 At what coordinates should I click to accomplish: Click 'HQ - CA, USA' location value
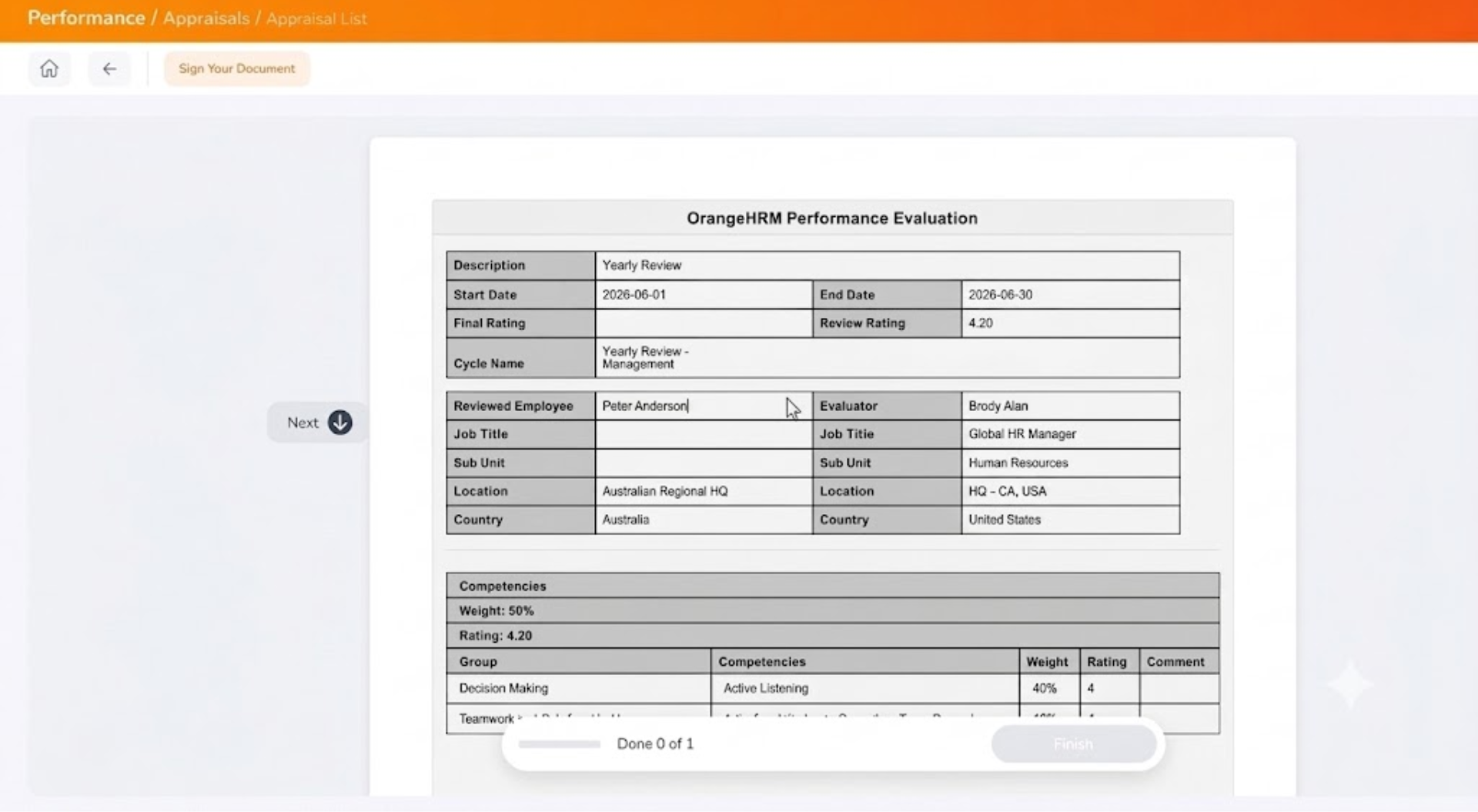click(x=1007, y=491)
